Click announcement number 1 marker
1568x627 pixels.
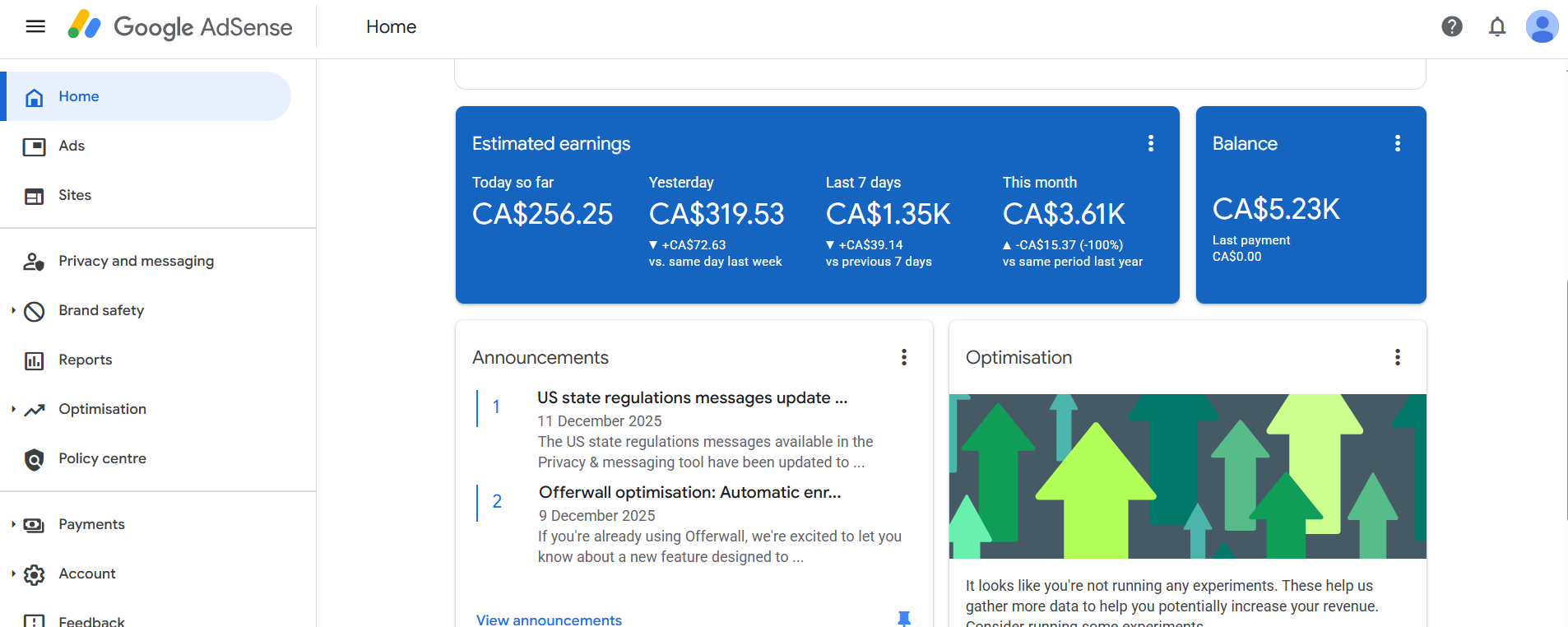pyautogui.click(x=496, y=406)
